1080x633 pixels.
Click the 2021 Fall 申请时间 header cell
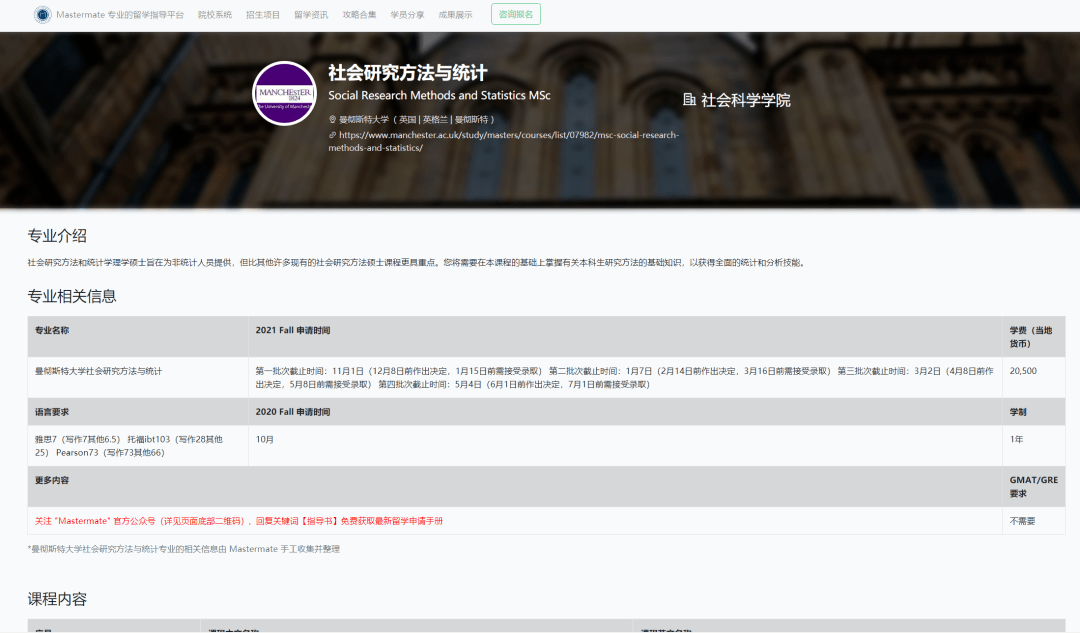(x=625, y=337)
